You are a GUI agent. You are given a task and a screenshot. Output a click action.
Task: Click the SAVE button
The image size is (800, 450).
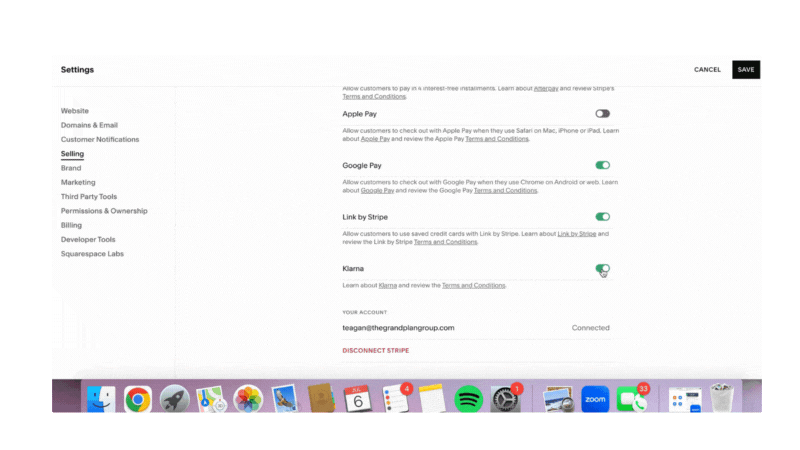click(x=746, y=70)
